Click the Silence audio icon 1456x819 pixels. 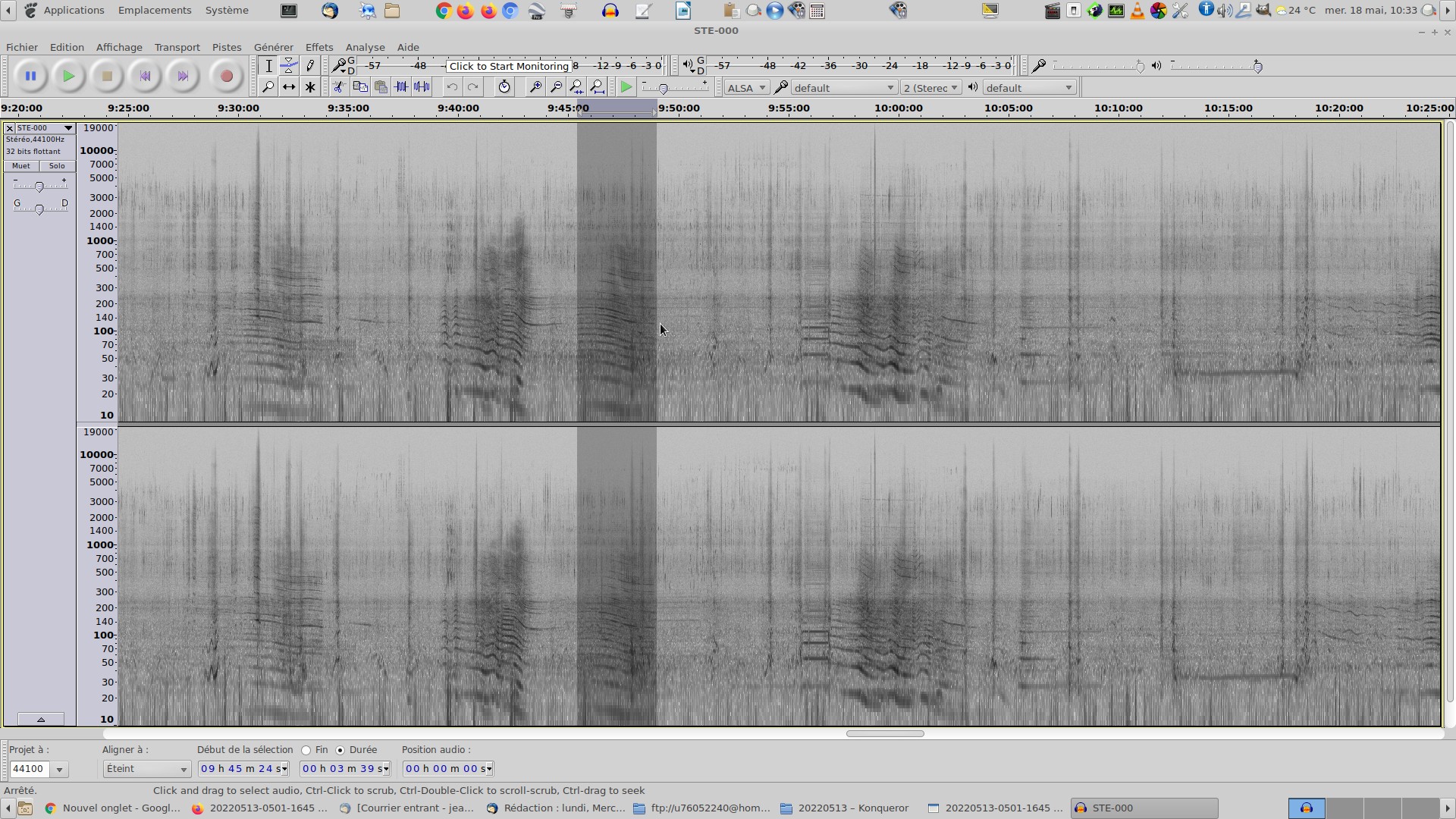click(422, 87)
